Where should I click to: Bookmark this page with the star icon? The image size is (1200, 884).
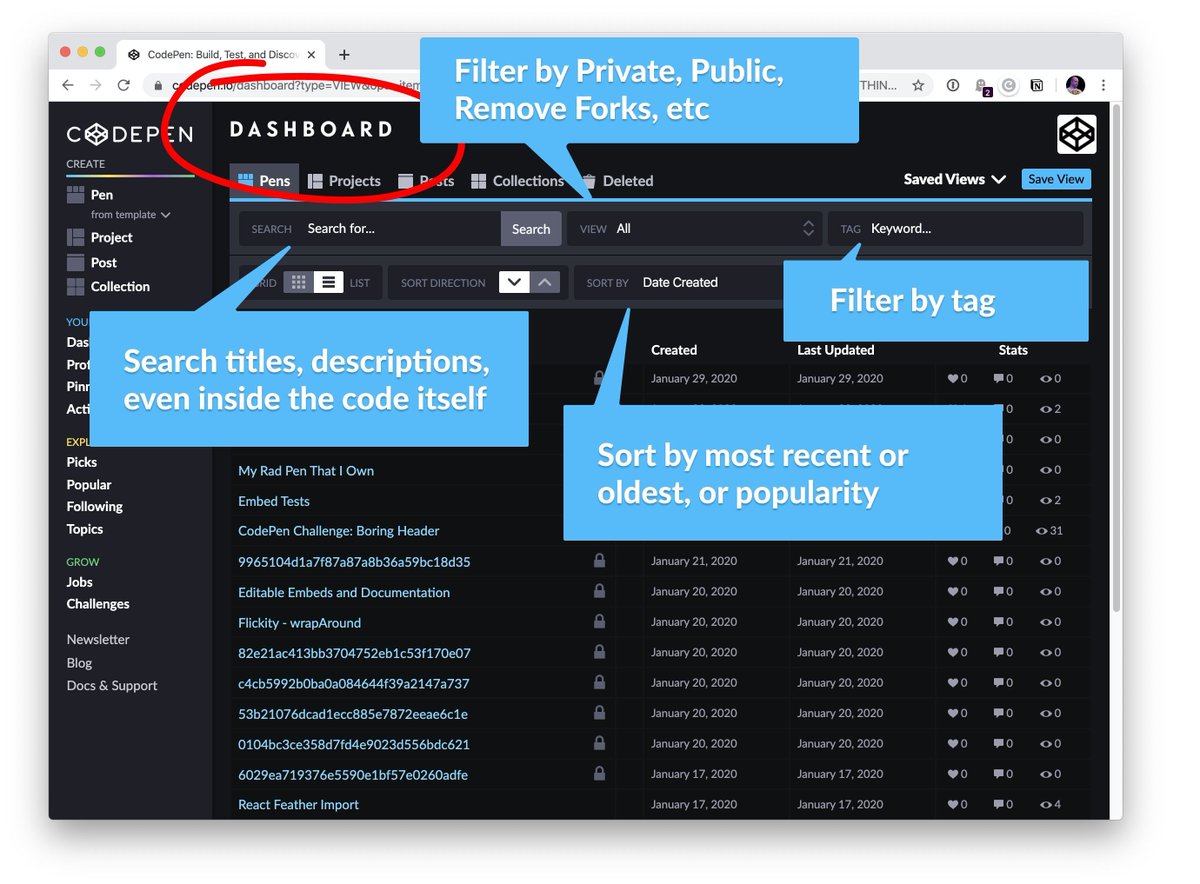click(918, 86)
